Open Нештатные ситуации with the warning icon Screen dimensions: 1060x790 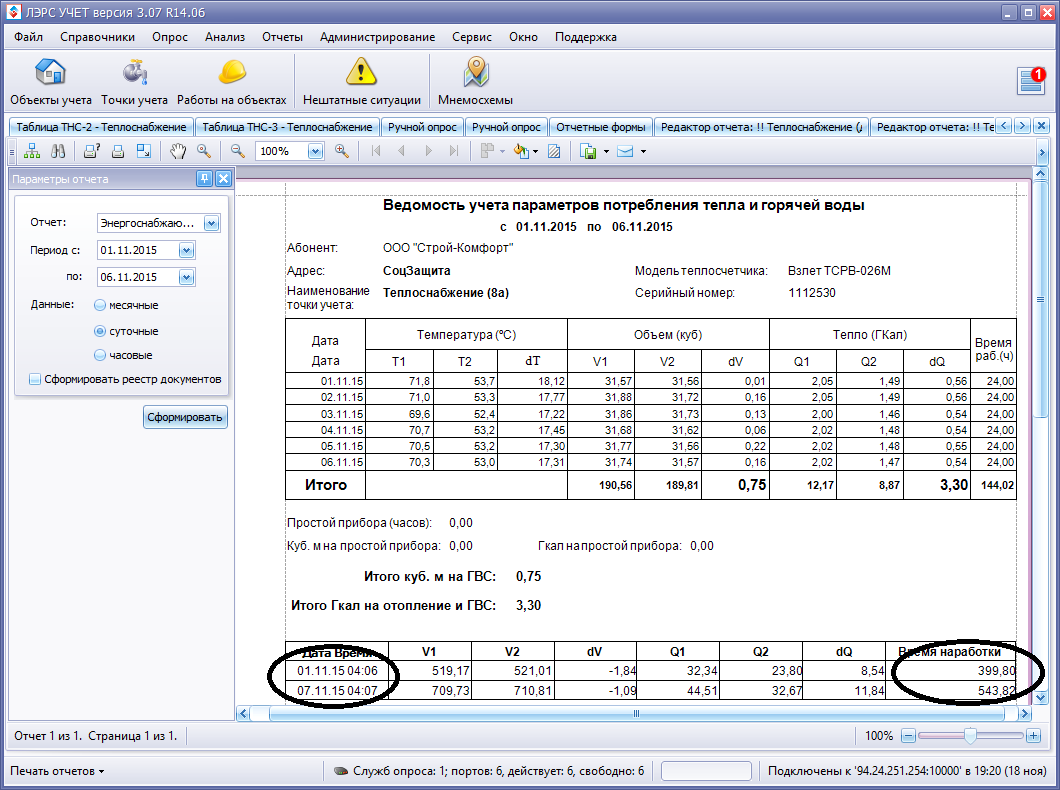pos(362,82)
